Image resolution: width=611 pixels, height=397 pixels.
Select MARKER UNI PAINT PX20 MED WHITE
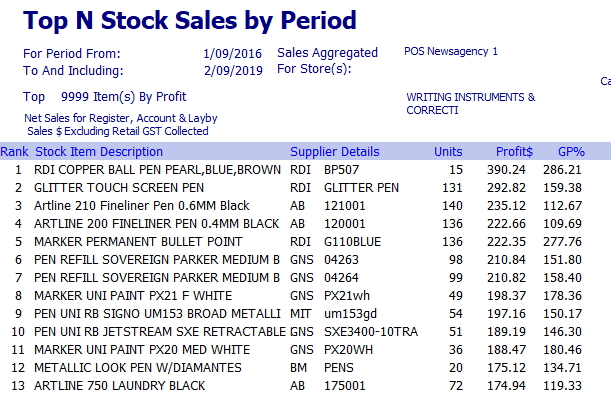(142, 349)
